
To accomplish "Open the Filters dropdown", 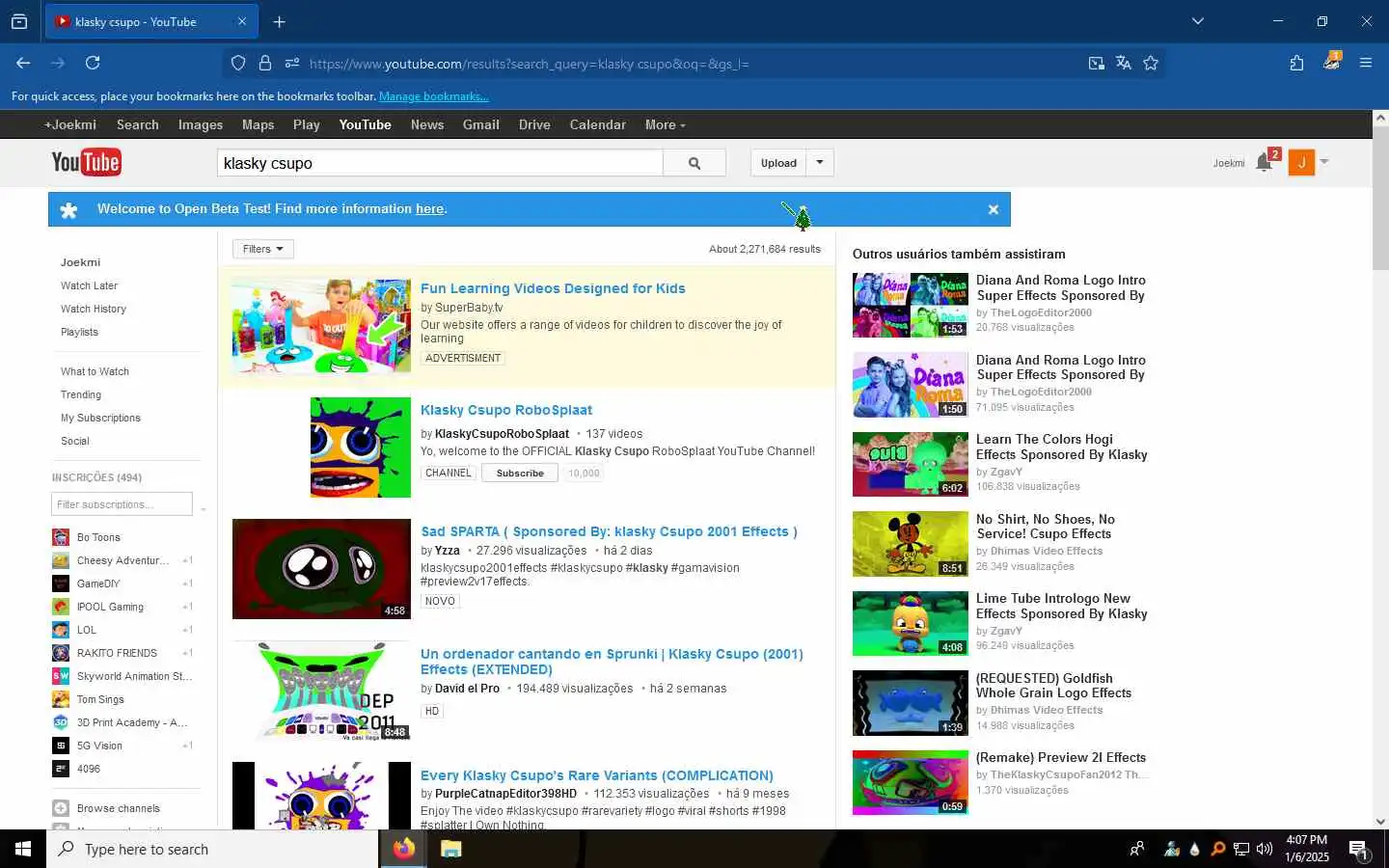I will [x=262, y=249].
